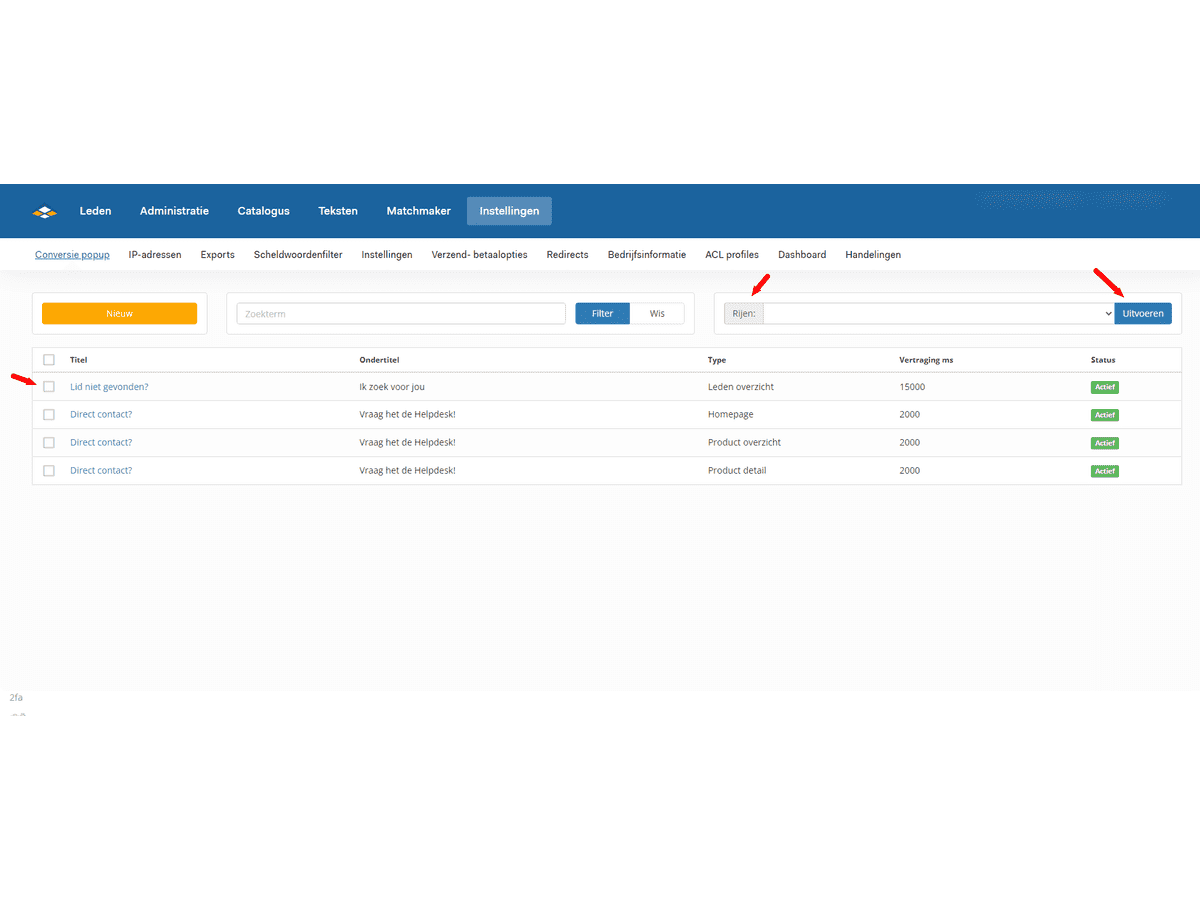This screenshot has width=1200, height=900.
Task: Open the 'Lid niet gevonden?' title link
Action: pyautogui.click(x=109, y=387)
